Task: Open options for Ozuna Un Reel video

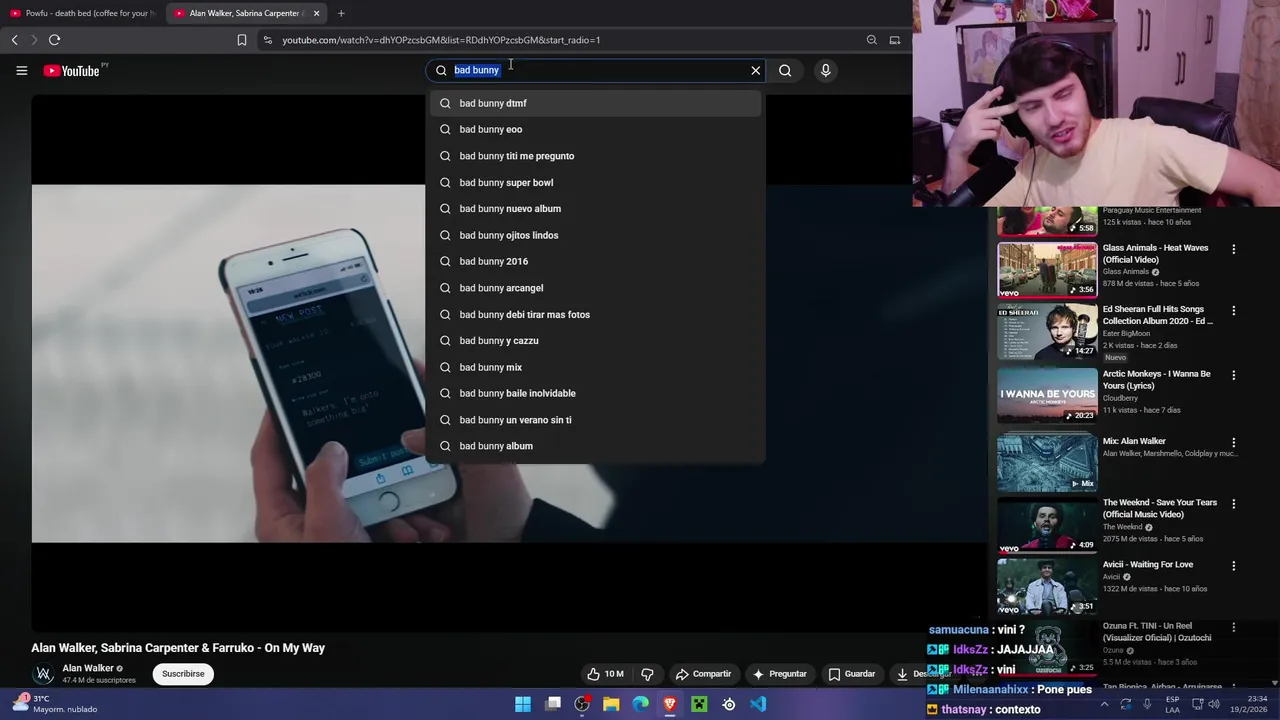Action: point(1233,627)
